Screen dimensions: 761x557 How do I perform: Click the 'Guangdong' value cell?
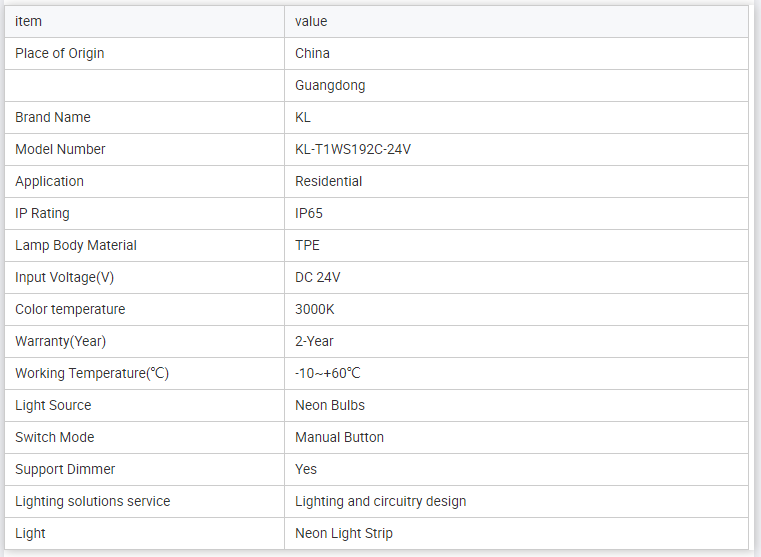330,85
